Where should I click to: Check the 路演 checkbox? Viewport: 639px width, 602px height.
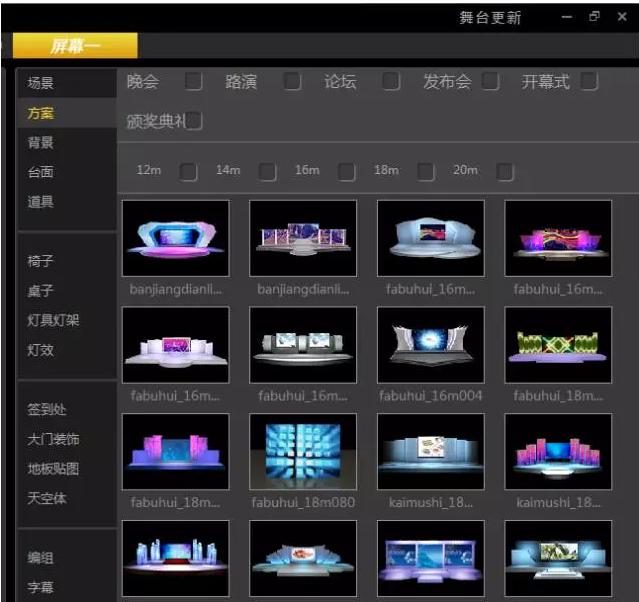tap(292, 81)
